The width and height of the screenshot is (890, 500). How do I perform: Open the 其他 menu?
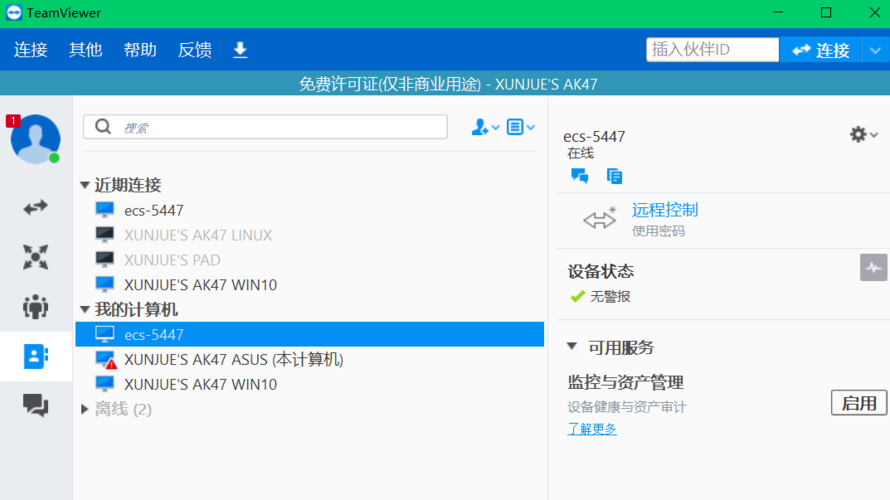pos(85,50)
